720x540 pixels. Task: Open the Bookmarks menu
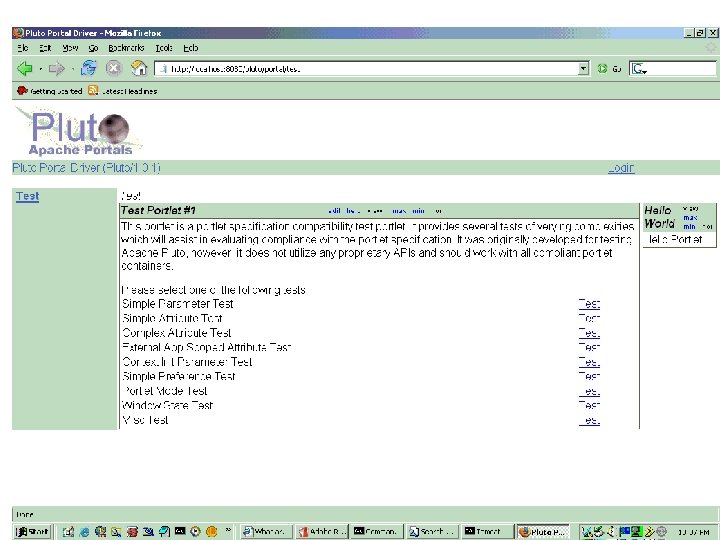click(x=126, y=48)
